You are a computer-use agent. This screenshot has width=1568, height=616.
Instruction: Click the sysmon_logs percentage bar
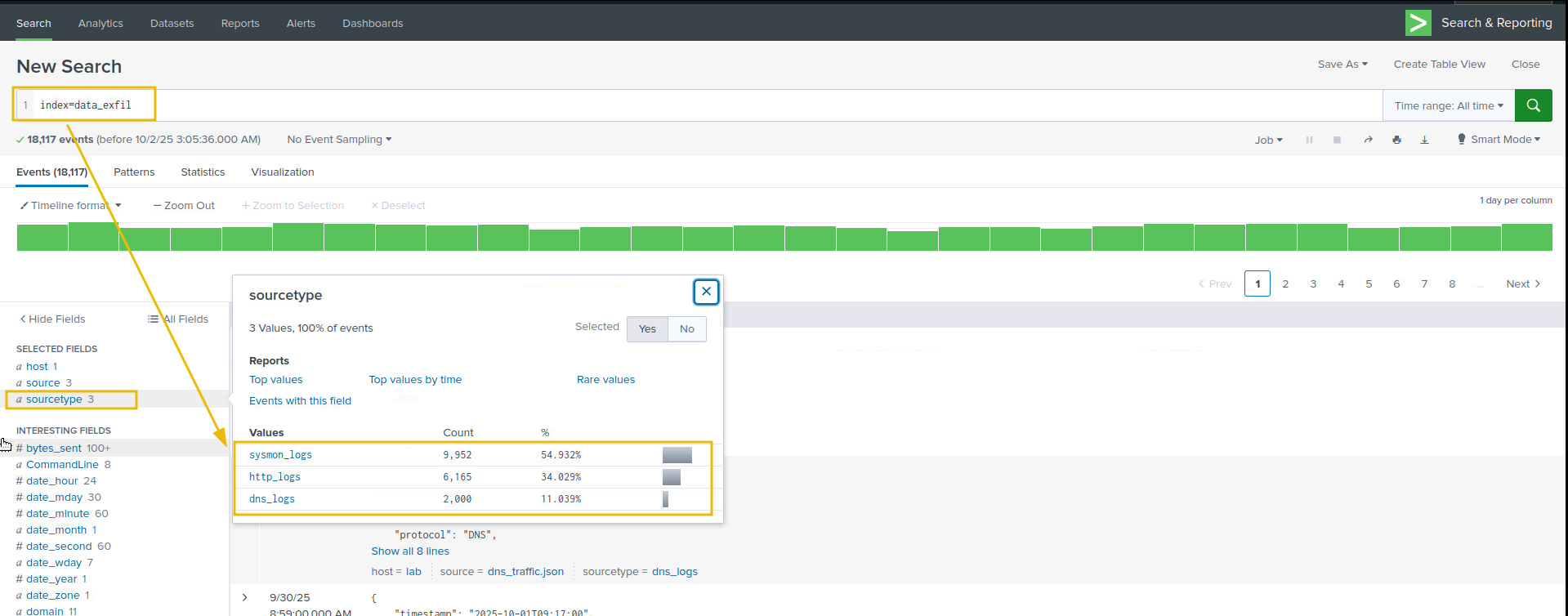(x=677, y=455)
